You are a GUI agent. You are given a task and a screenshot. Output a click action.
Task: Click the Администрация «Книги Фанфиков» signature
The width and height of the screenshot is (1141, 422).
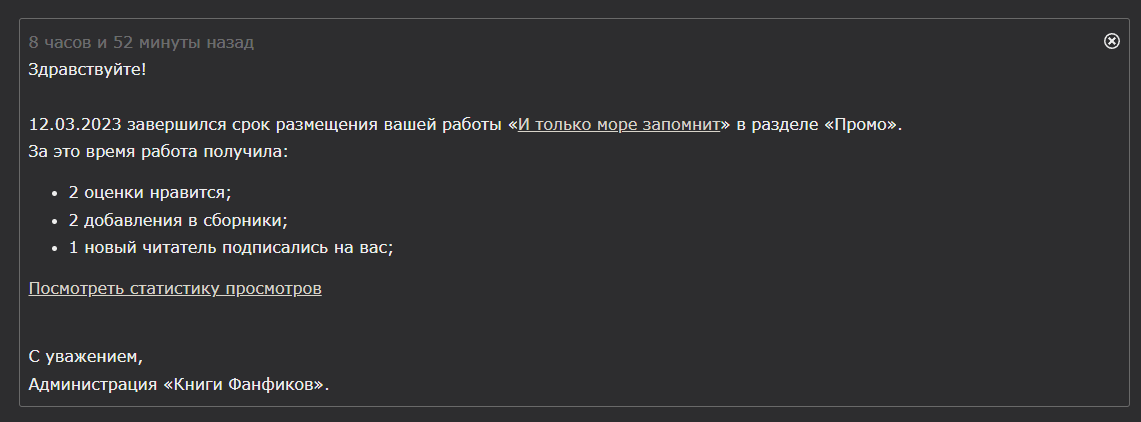click(x=178, y=384)
